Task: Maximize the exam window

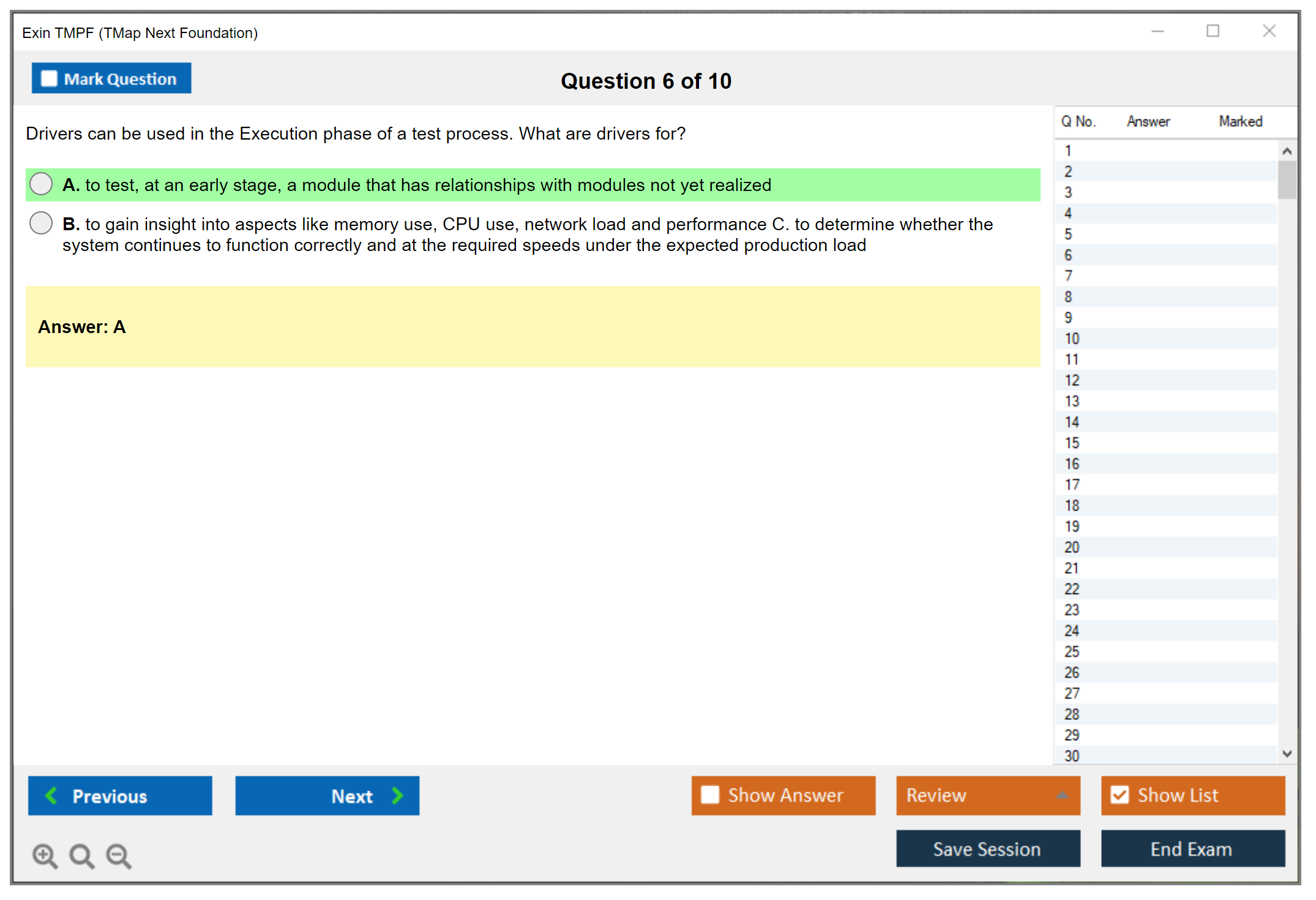Action: [x=1213, y=31]
